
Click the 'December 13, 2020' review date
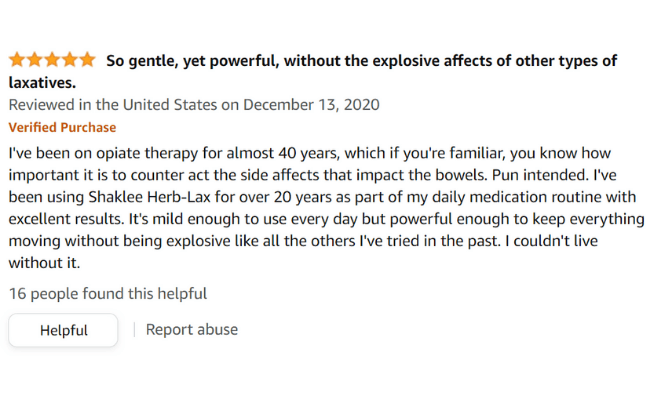(x=311, y=105)
